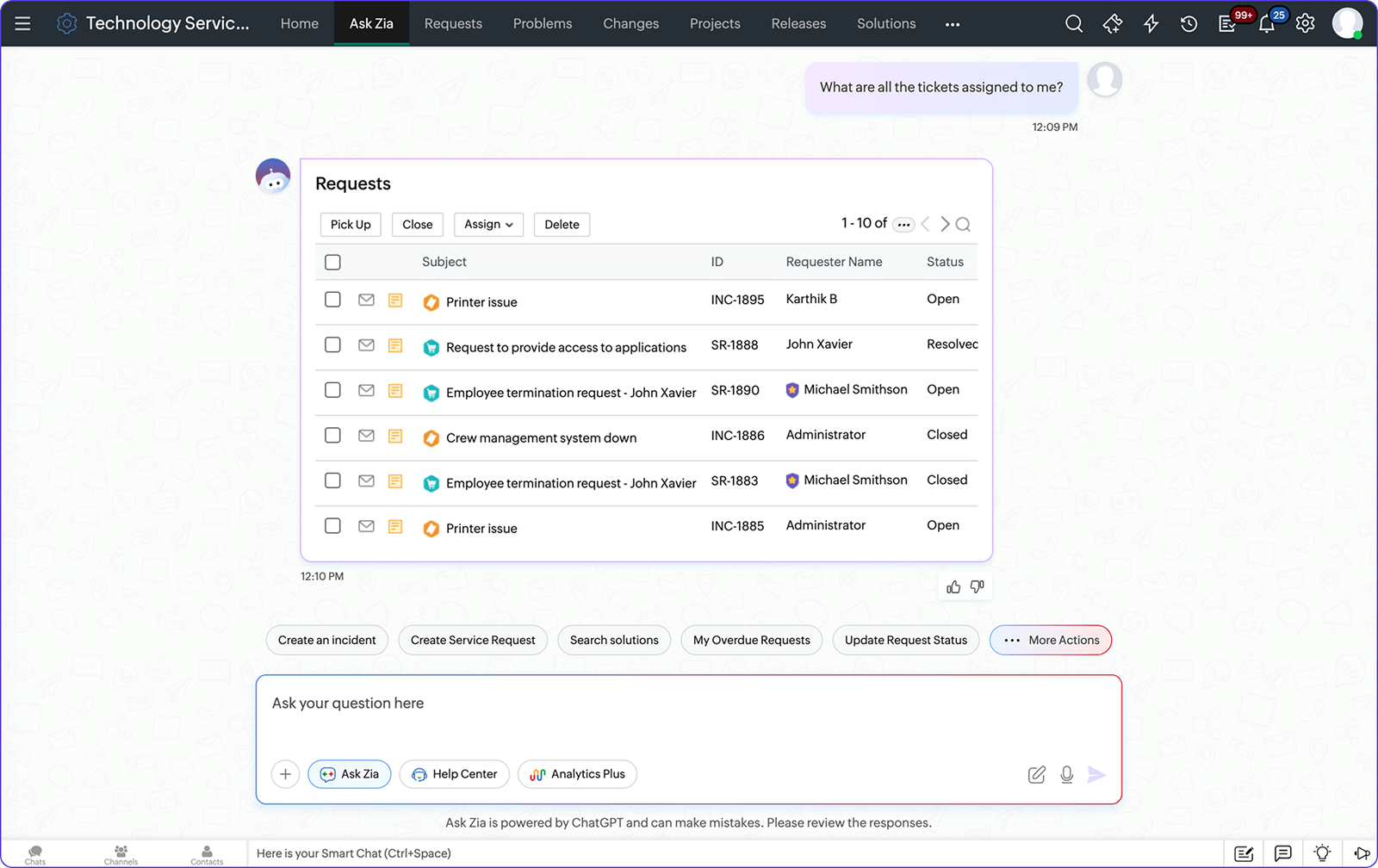Click the search icon in Requests card

pyautogui.click(x=964, y=224)
